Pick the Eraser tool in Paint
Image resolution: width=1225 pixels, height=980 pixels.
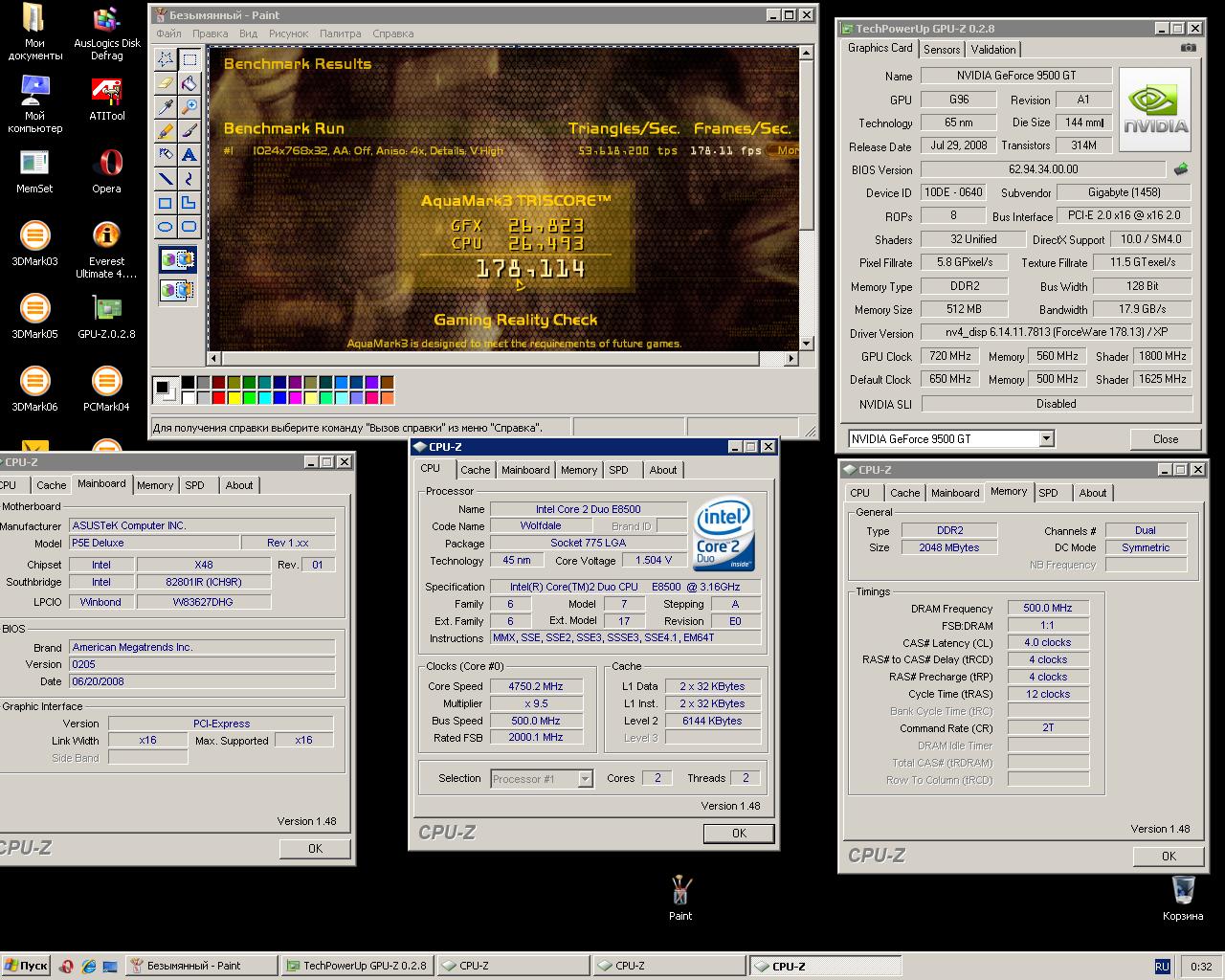click(x=166, y=83)
